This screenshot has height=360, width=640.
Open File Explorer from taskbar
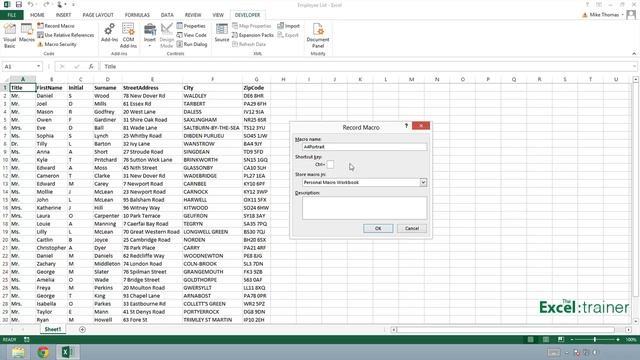point(18,352)
